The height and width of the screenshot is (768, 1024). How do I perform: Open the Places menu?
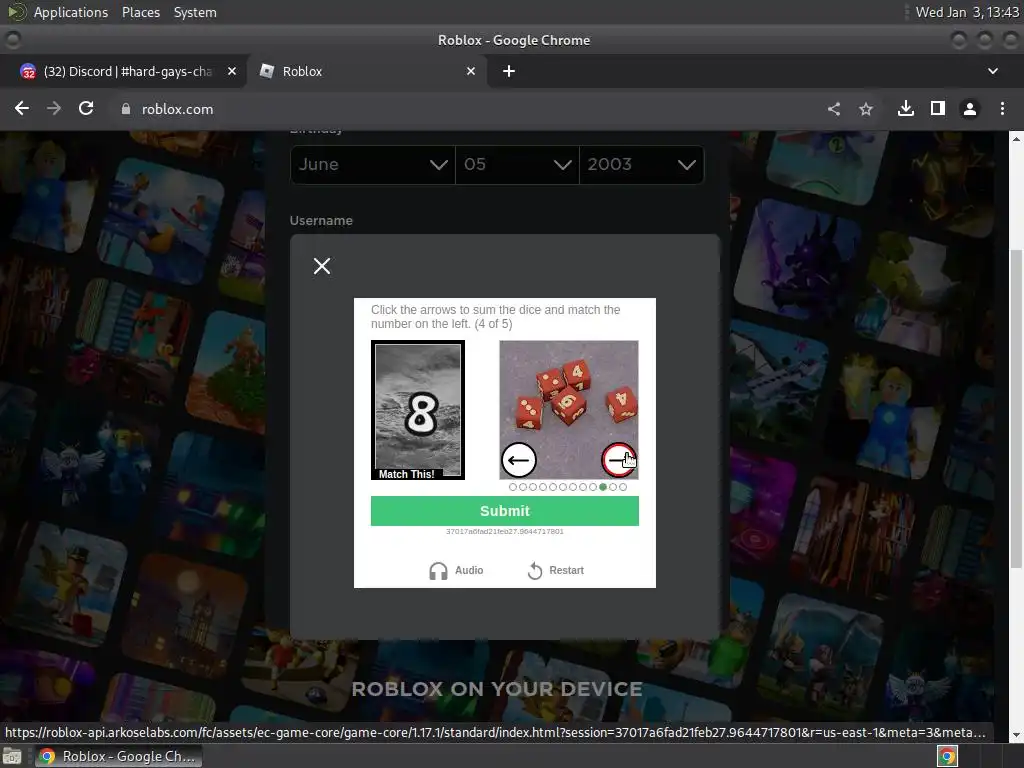click(x=140, y=12)
